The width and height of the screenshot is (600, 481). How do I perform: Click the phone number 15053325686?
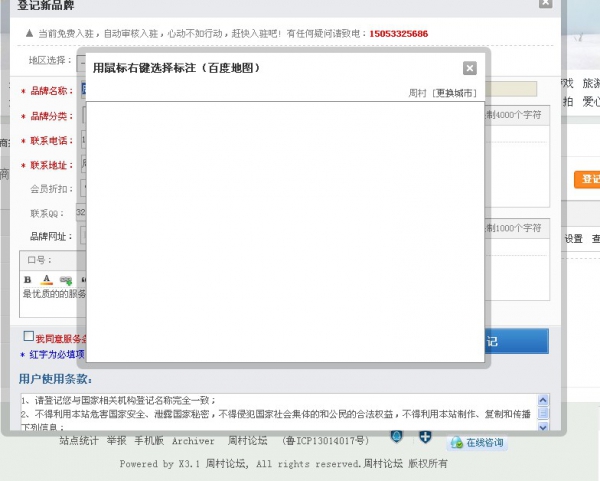398,34
